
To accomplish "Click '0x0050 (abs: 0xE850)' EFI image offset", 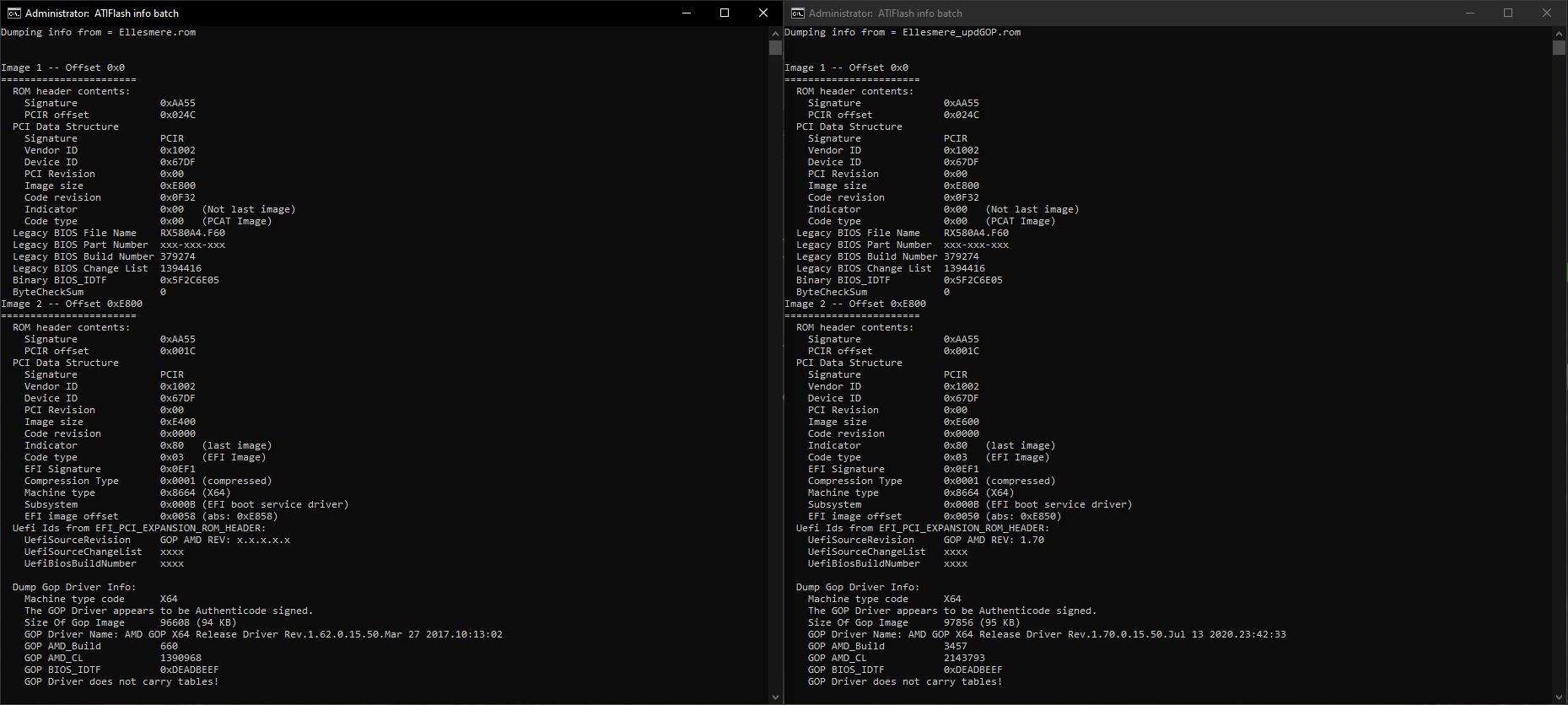I will (x=1003, y=516).
